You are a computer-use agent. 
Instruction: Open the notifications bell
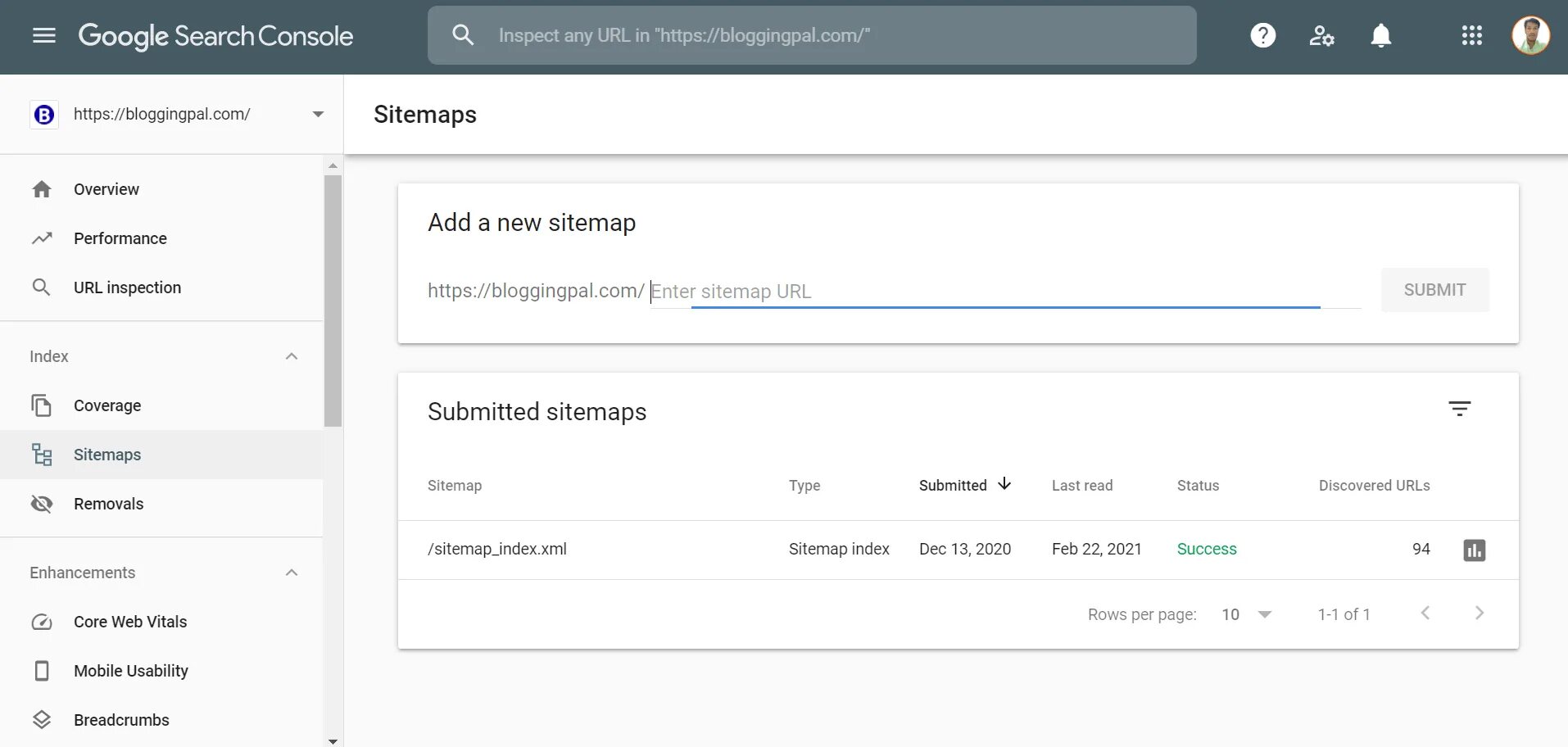1381,35
